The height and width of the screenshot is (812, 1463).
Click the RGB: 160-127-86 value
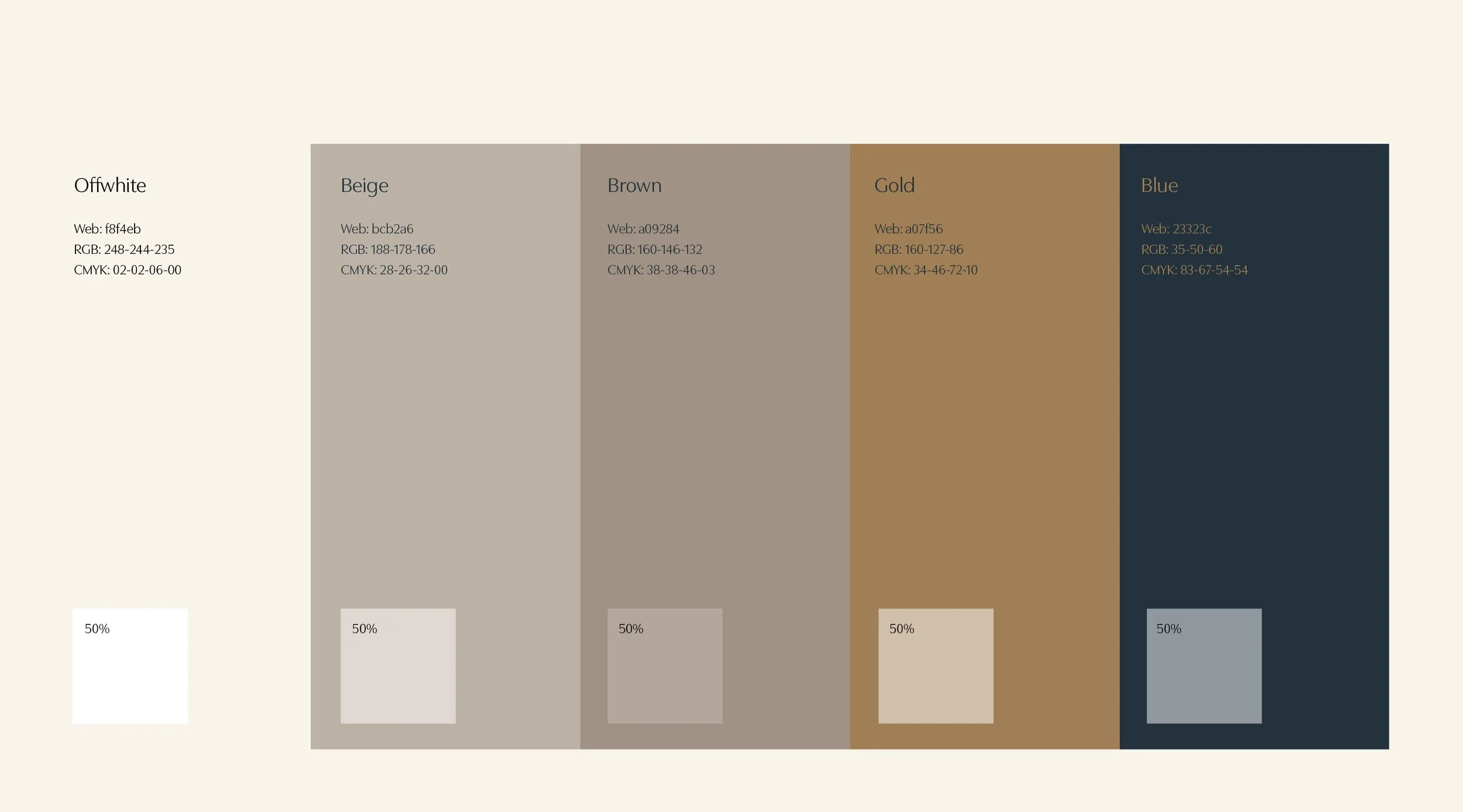click(918, 249)
